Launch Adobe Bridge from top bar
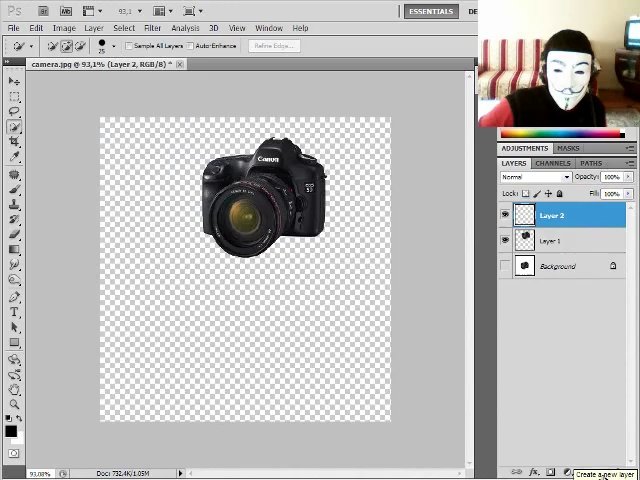The height and width of the screenshot is (480, 640). point(43,11)
